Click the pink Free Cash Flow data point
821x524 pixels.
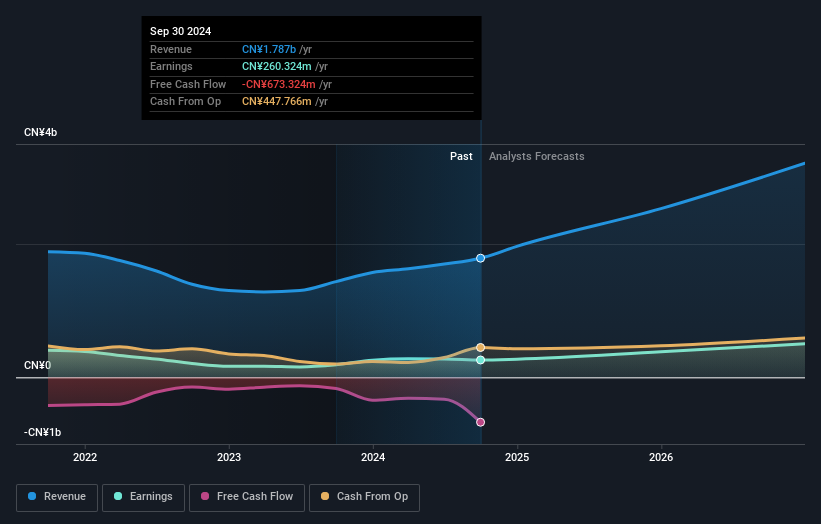coord(480,422)
